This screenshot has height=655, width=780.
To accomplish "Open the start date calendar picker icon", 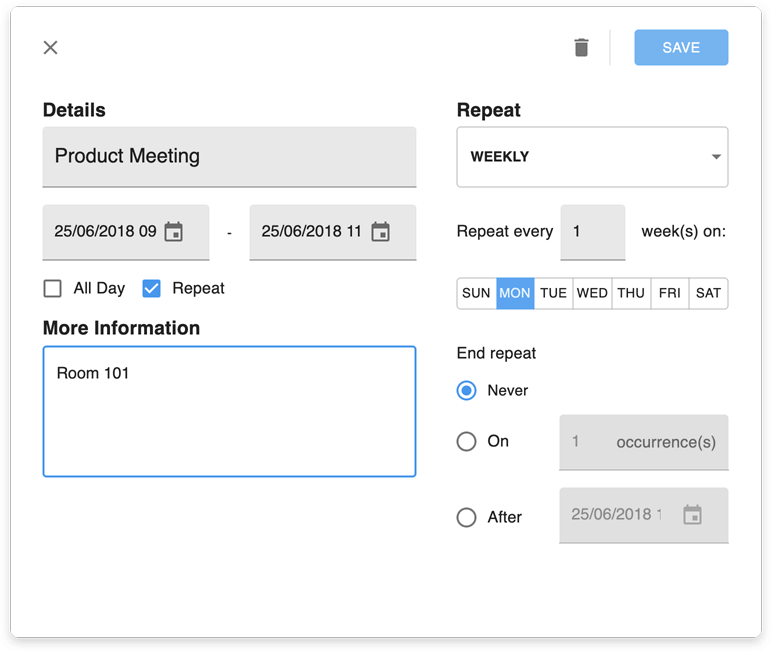I will [174, 232].
